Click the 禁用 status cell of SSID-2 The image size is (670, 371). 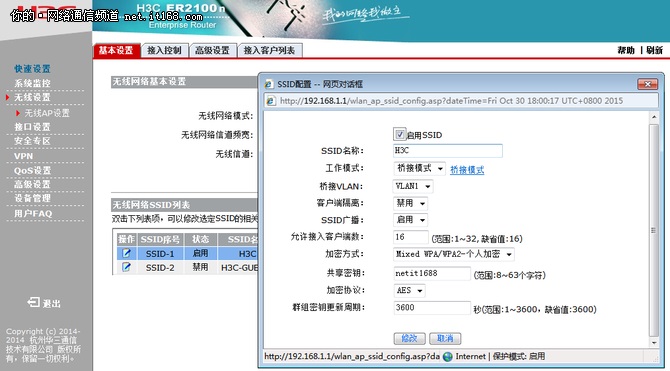pos(200,268)
